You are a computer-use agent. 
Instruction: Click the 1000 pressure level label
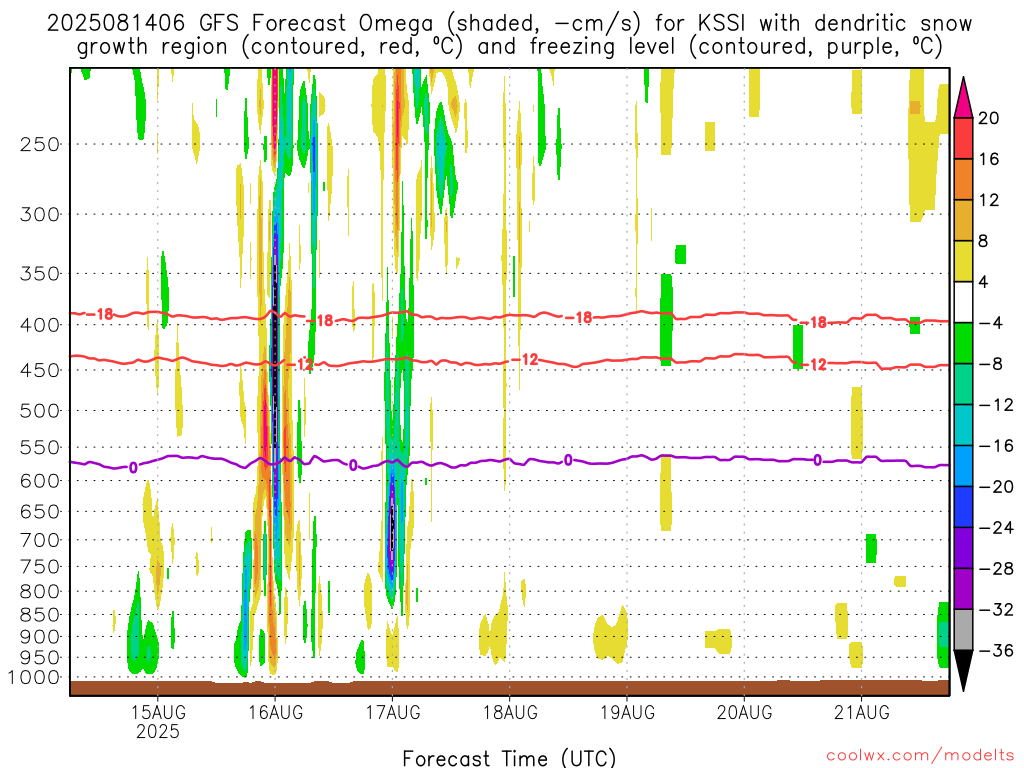point(35,678)
